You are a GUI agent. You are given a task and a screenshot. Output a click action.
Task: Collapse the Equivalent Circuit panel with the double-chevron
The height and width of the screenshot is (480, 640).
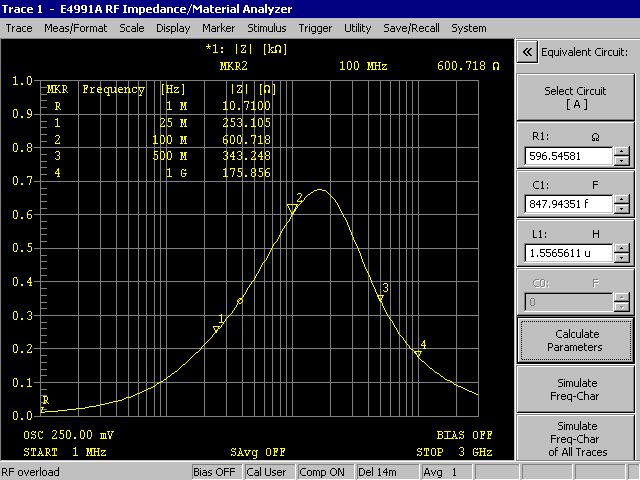click(x=527, y=52)
